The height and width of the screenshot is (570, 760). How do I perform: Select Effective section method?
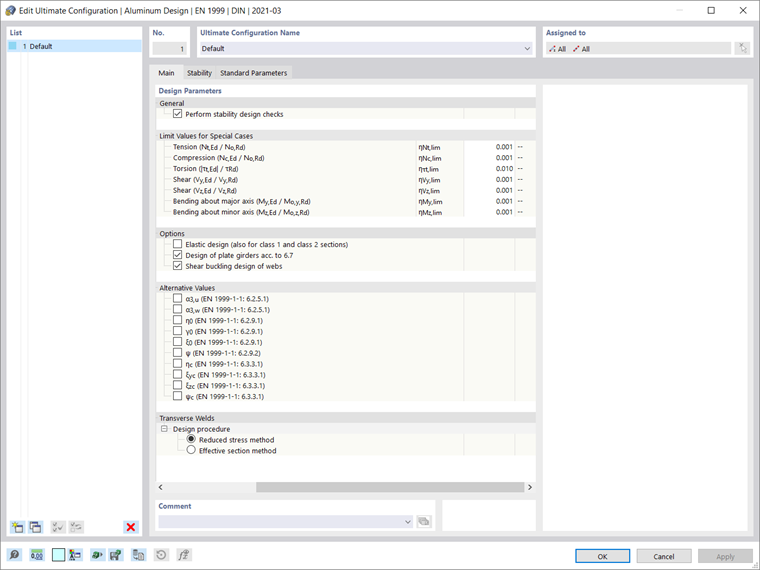coord(191,450)
